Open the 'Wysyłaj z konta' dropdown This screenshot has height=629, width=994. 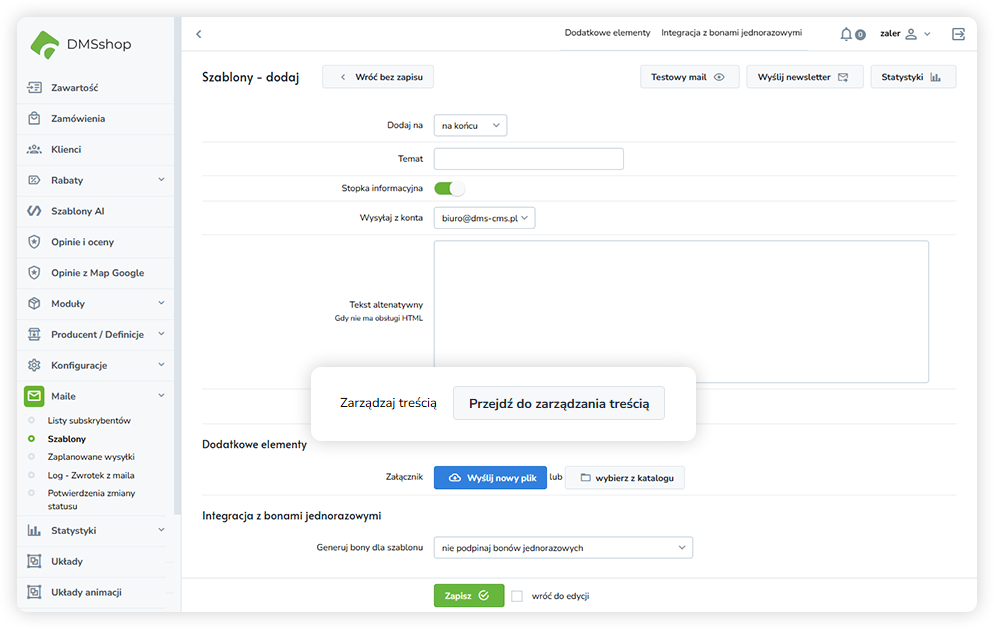click(x=484, y=218)
